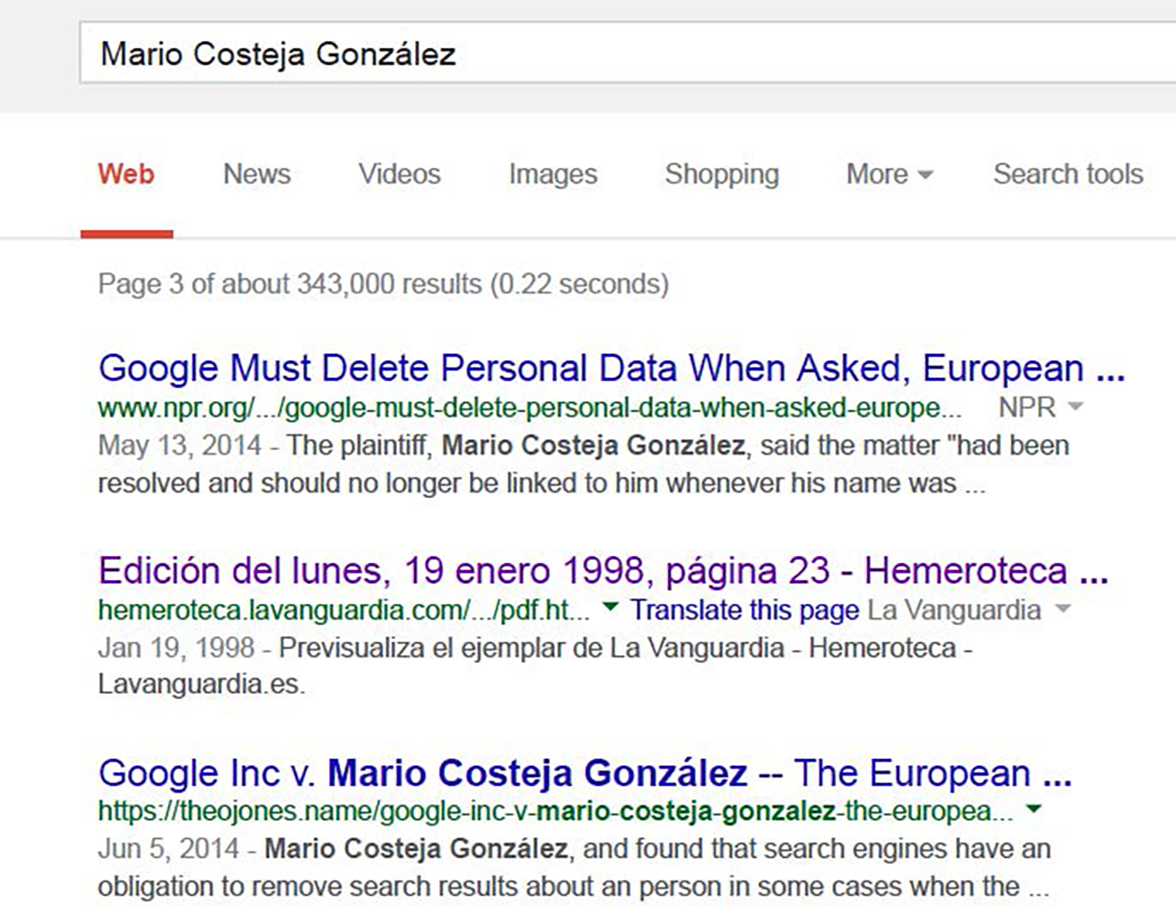Click the 'May 13, 2014' snippet date

[x=180, y=445]
